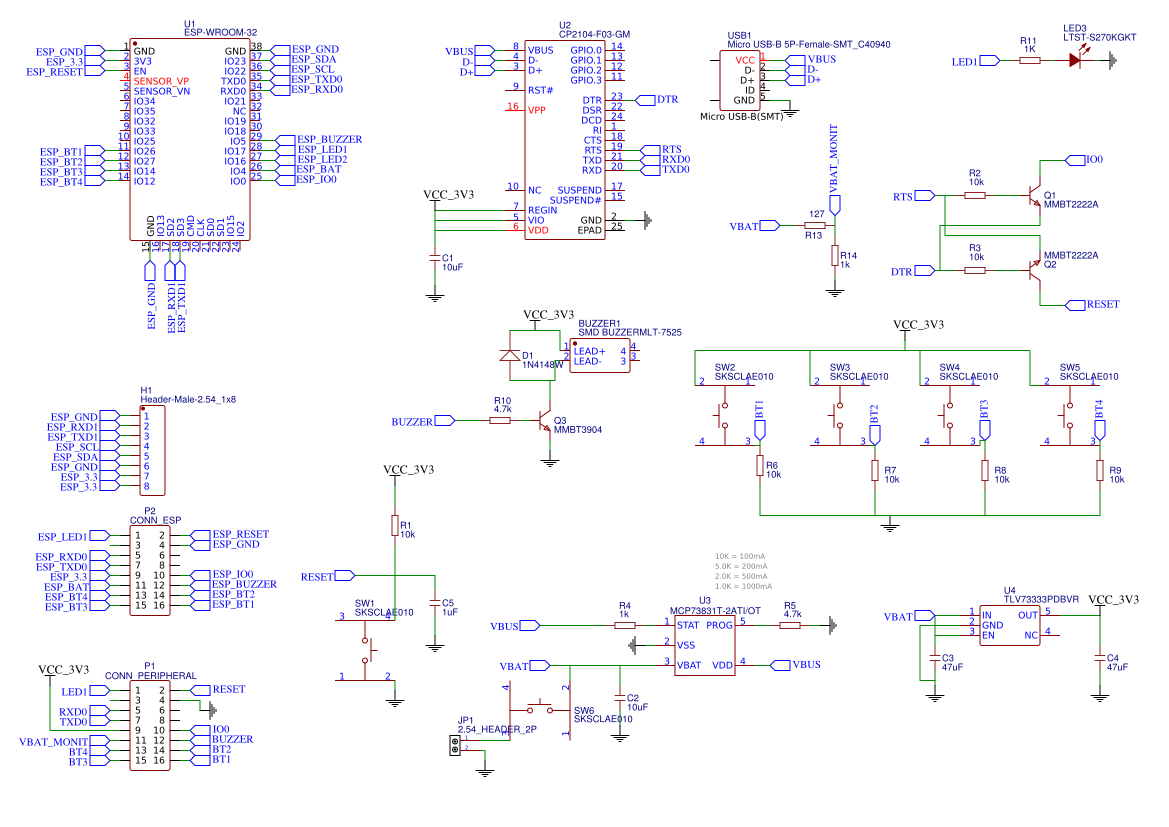Select resistor R13 symbol

coord(815,225)
